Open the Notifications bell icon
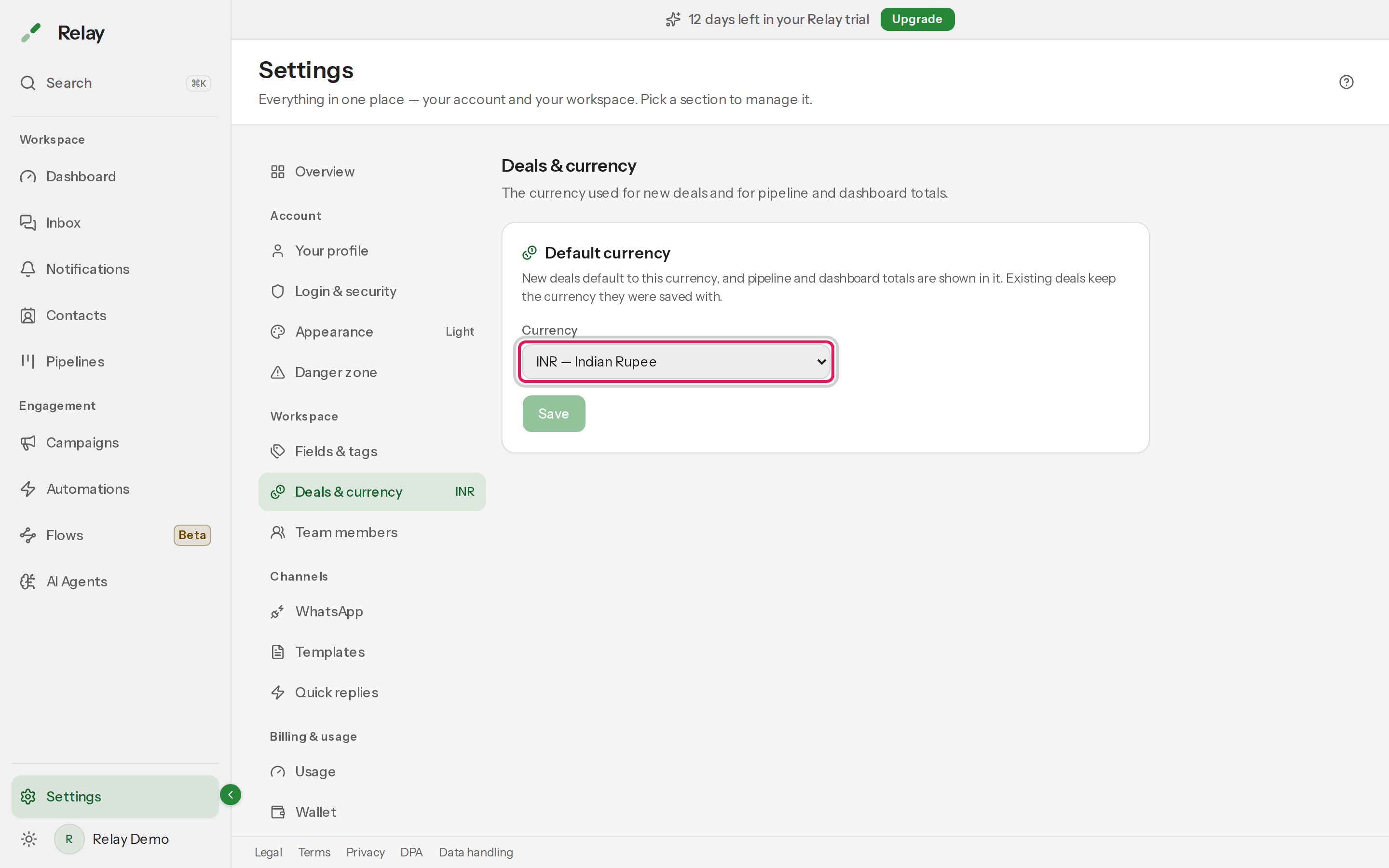Screen dimensions: 1389x868 pos(27,269)
